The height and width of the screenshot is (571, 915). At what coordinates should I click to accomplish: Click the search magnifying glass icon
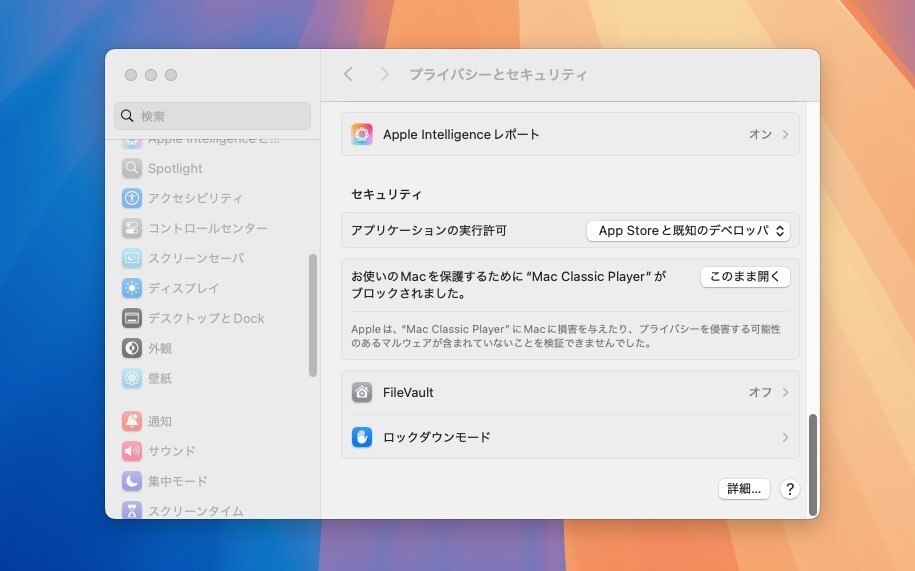point(127,115)
